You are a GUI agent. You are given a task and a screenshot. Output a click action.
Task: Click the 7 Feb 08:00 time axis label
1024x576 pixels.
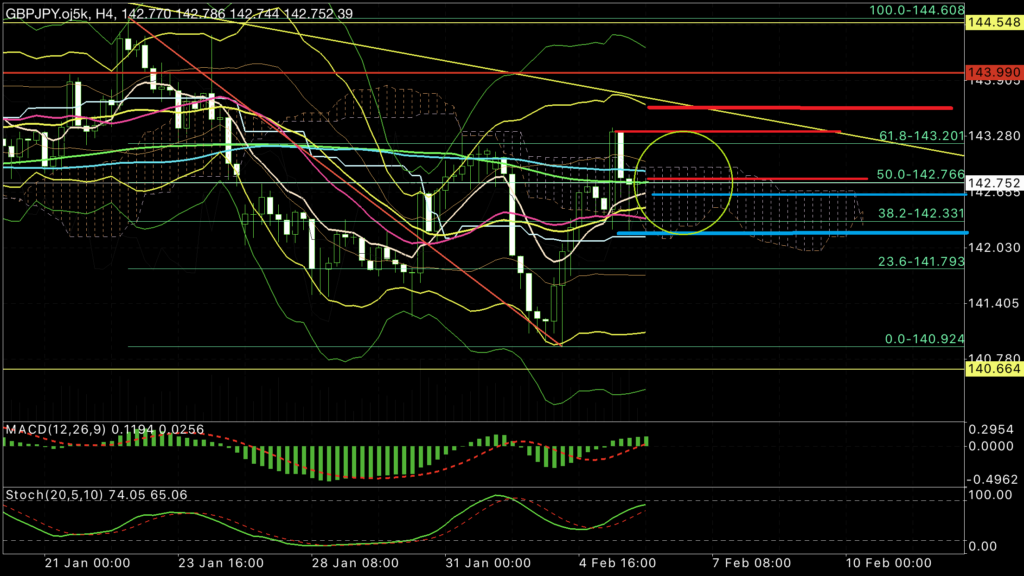point(752,563)
